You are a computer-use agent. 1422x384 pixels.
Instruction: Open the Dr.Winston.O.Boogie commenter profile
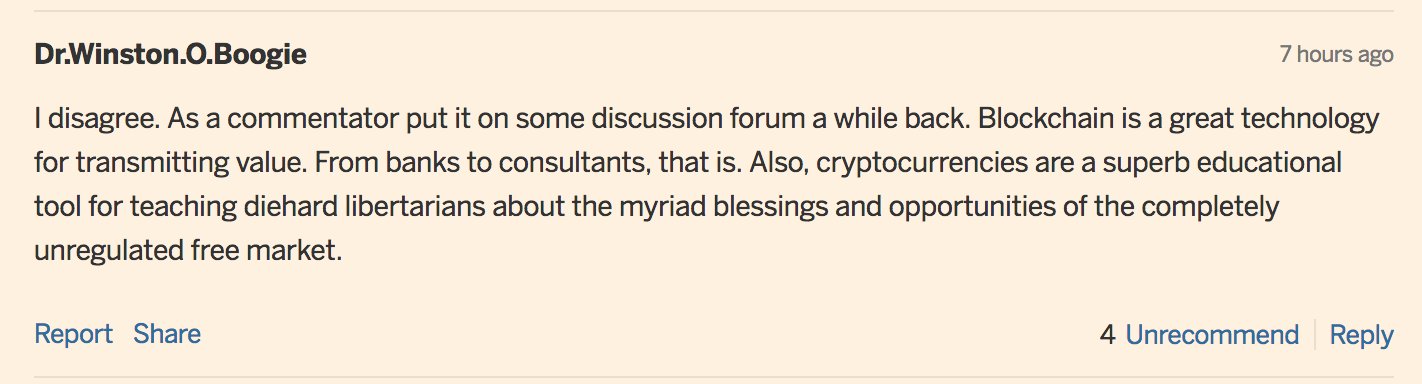click(170, 55)
